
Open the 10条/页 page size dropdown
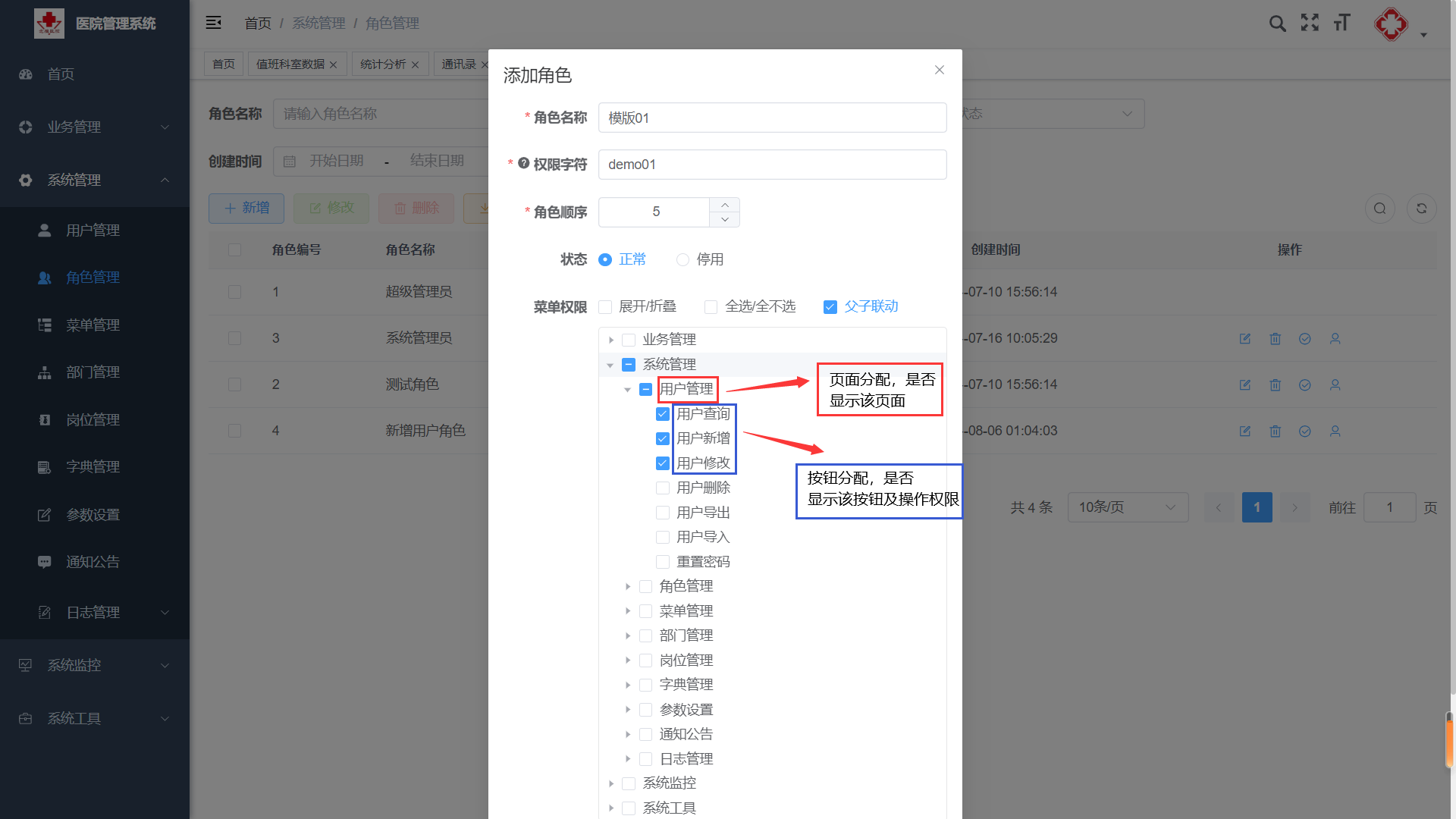pyautogui.click(x=1127, y=507)
